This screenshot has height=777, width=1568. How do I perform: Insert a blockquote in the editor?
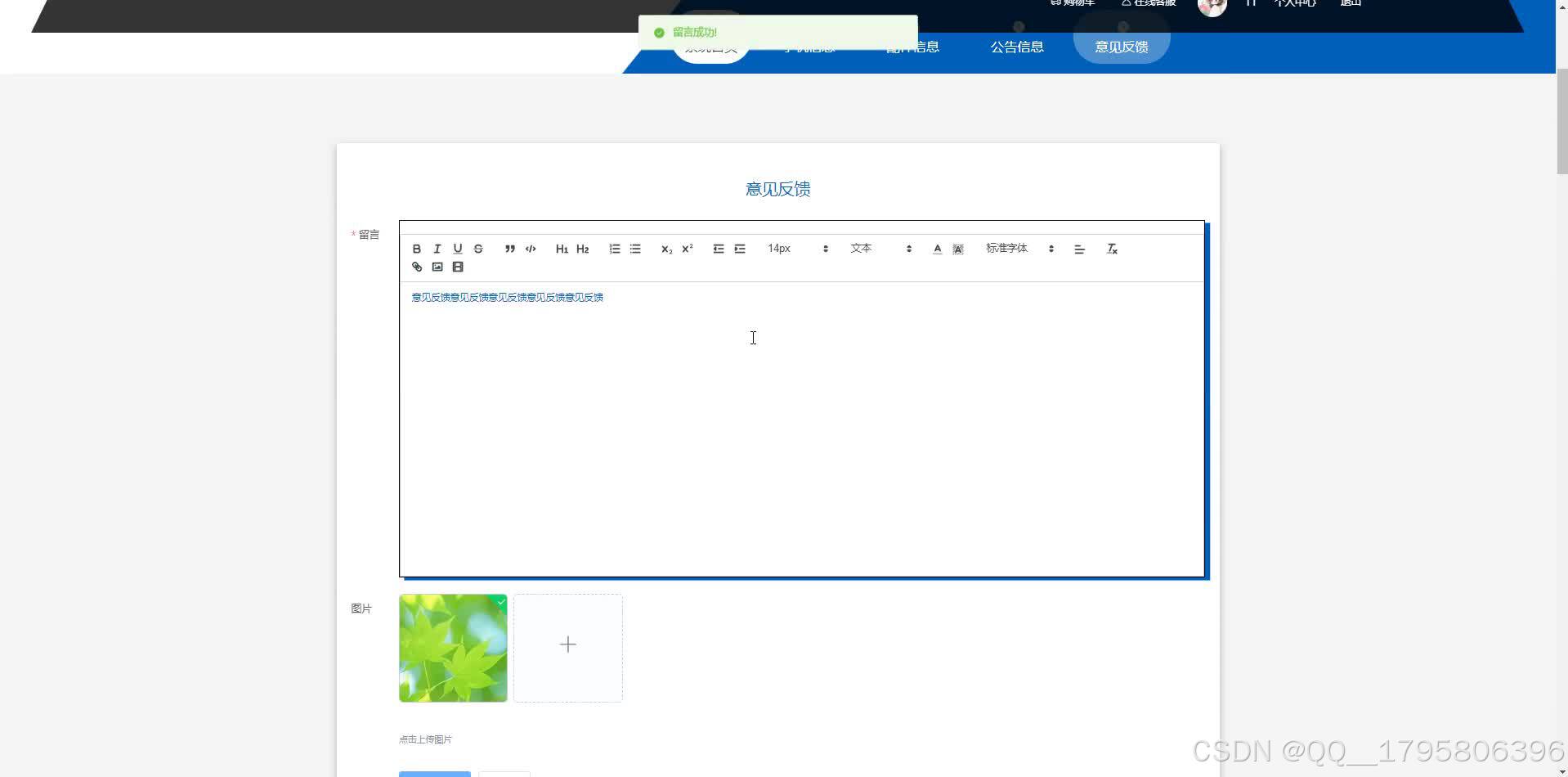(x=509, y=249)
